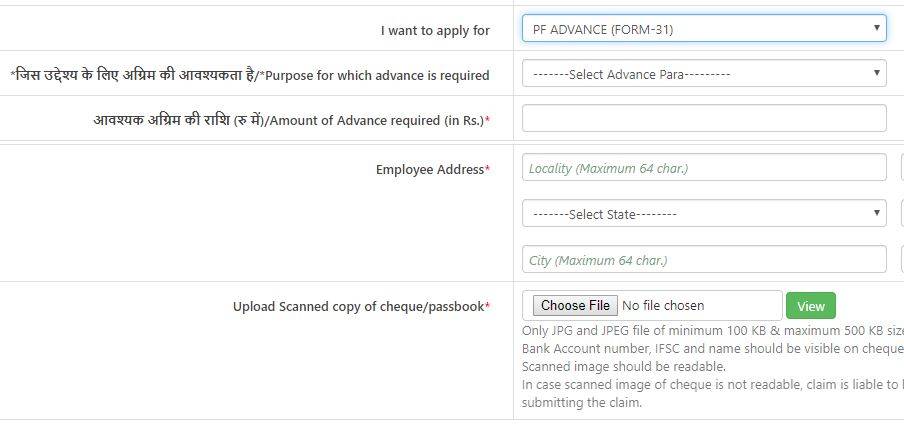The image size is (904, 427).
Task: Click the Upload Scanned copy of cheque/passbook label
Action: pyautogui.click(x=361, y=307)
